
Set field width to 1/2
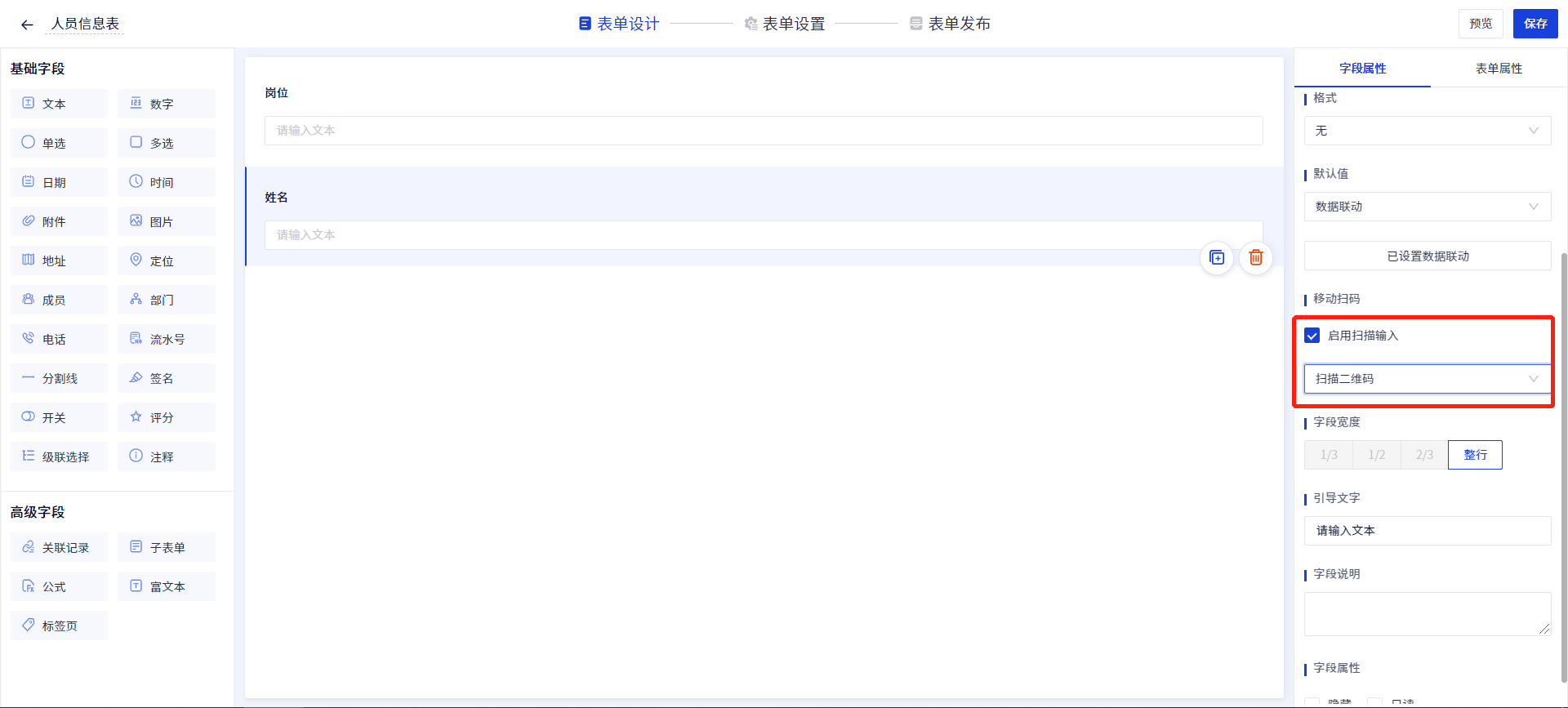[x=1377, y=455]
